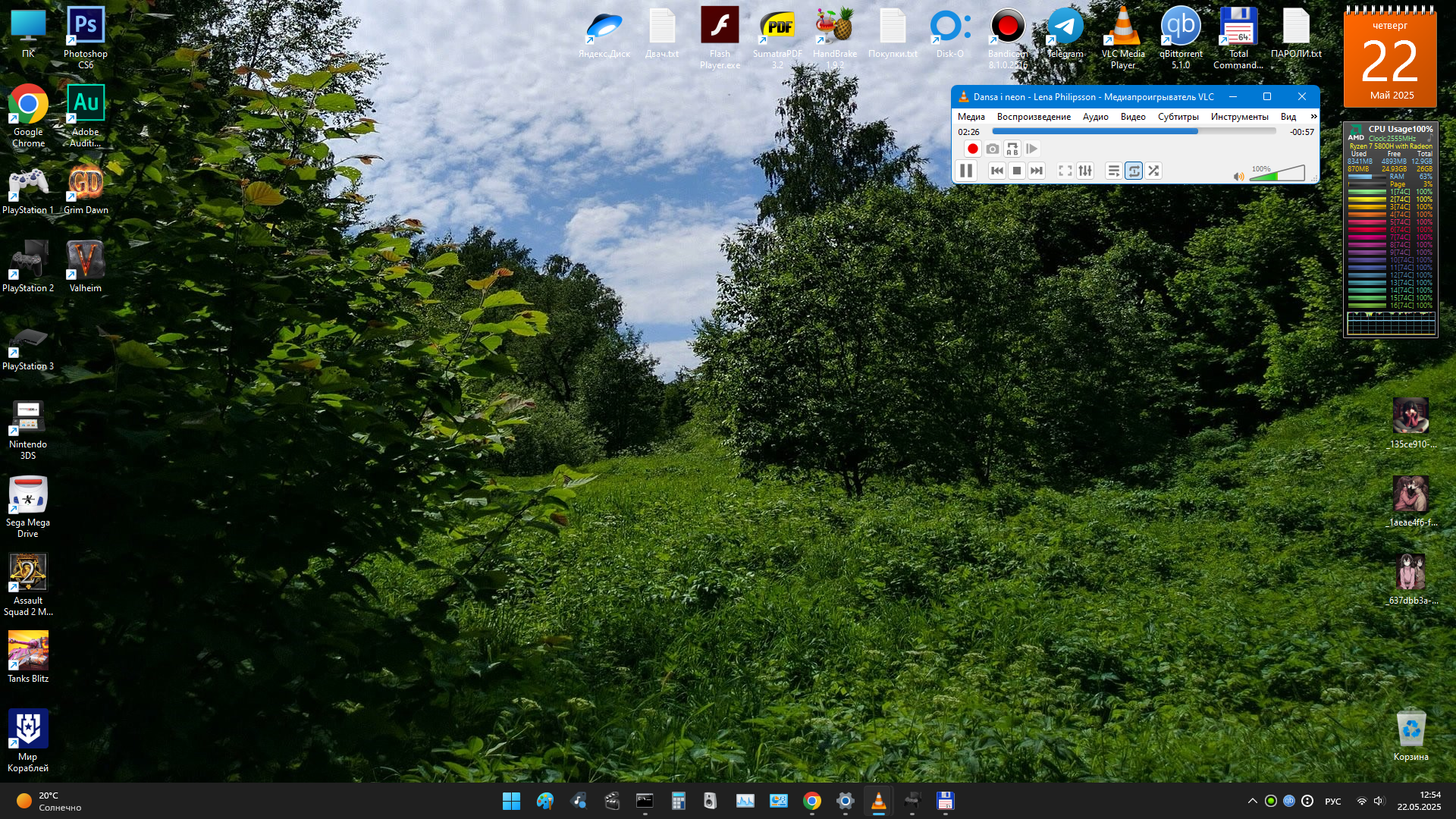Toggle random shuffle playback
Screen dimensions: 1456x819
coord(1153,171)
